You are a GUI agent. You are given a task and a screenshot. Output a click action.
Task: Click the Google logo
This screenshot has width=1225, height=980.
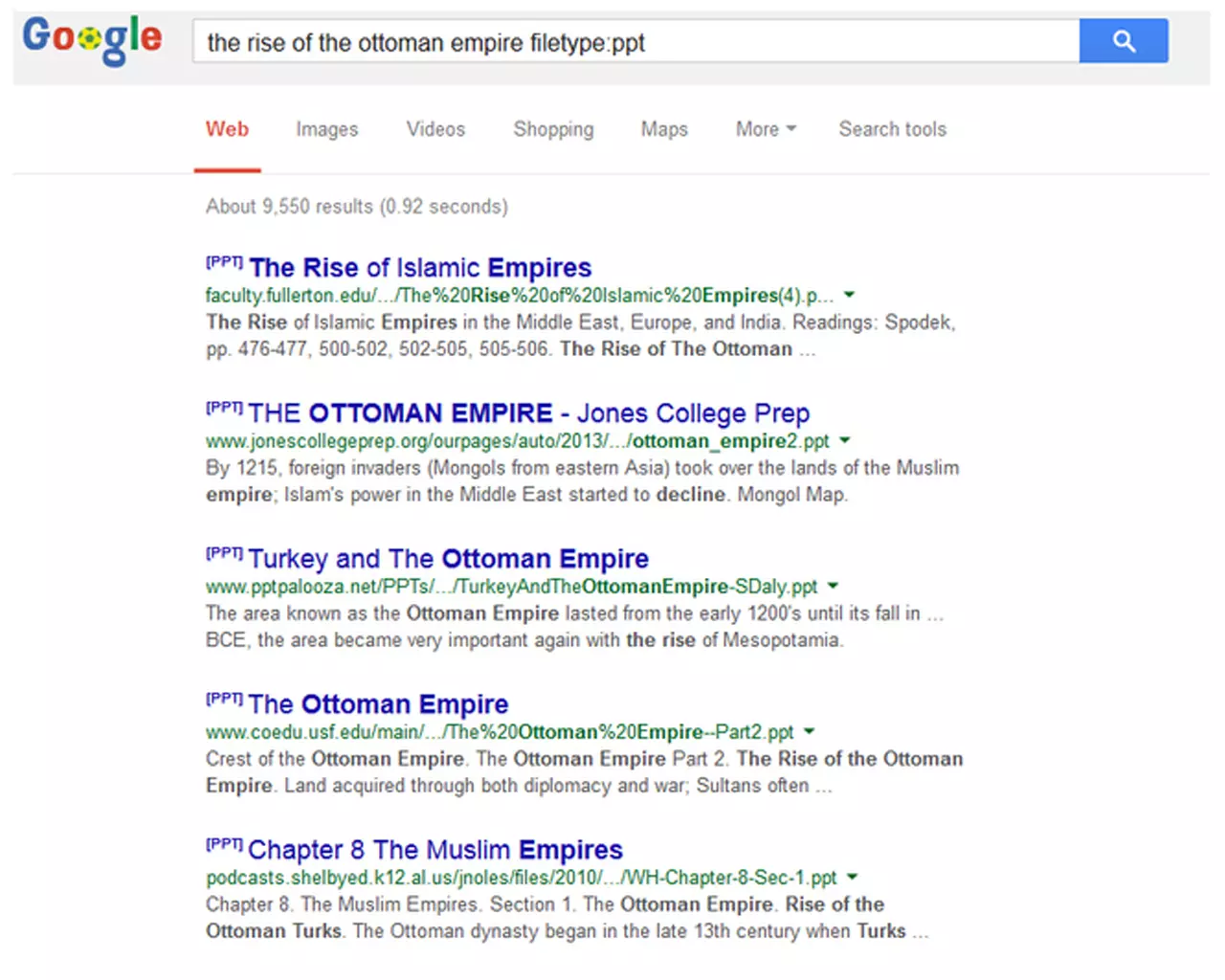(92, 40)
